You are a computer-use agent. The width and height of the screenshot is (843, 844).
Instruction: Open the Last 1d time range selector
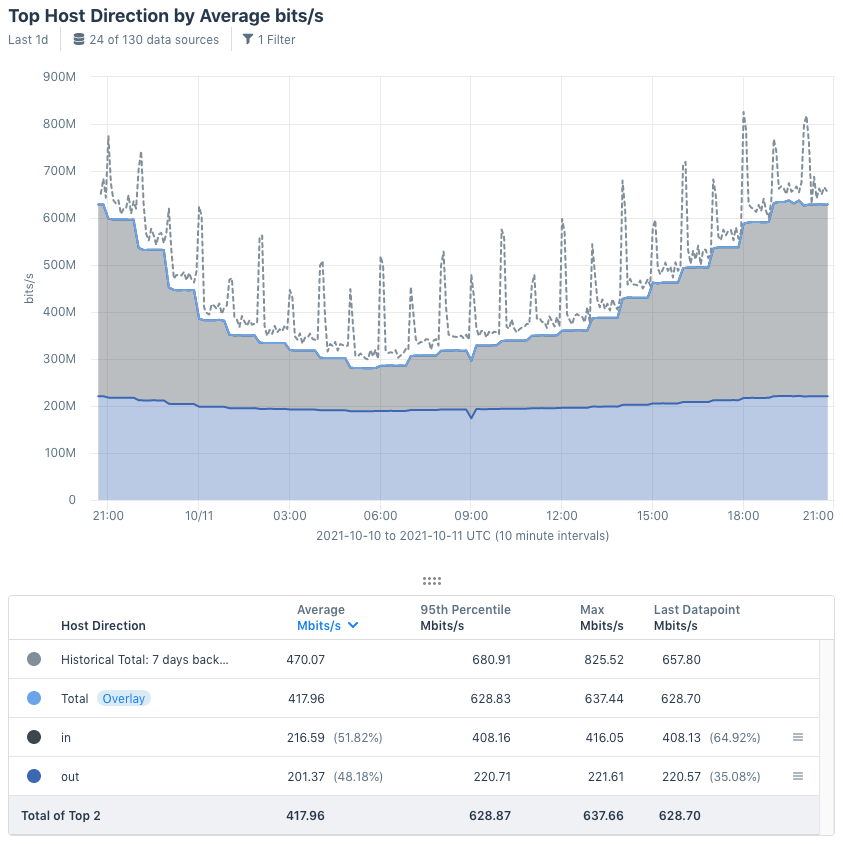pos(28,40)
